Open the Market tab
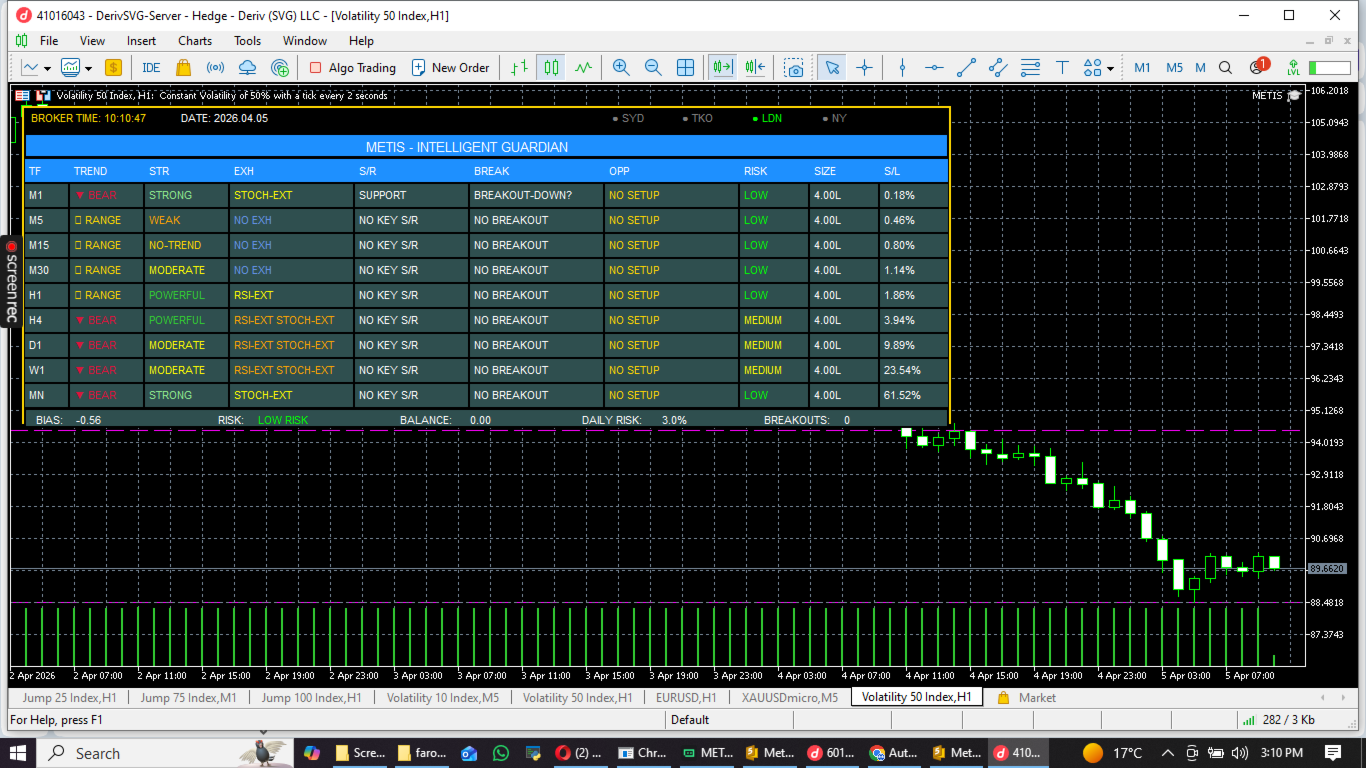 pyautogui.click(x=1027, y=698)
